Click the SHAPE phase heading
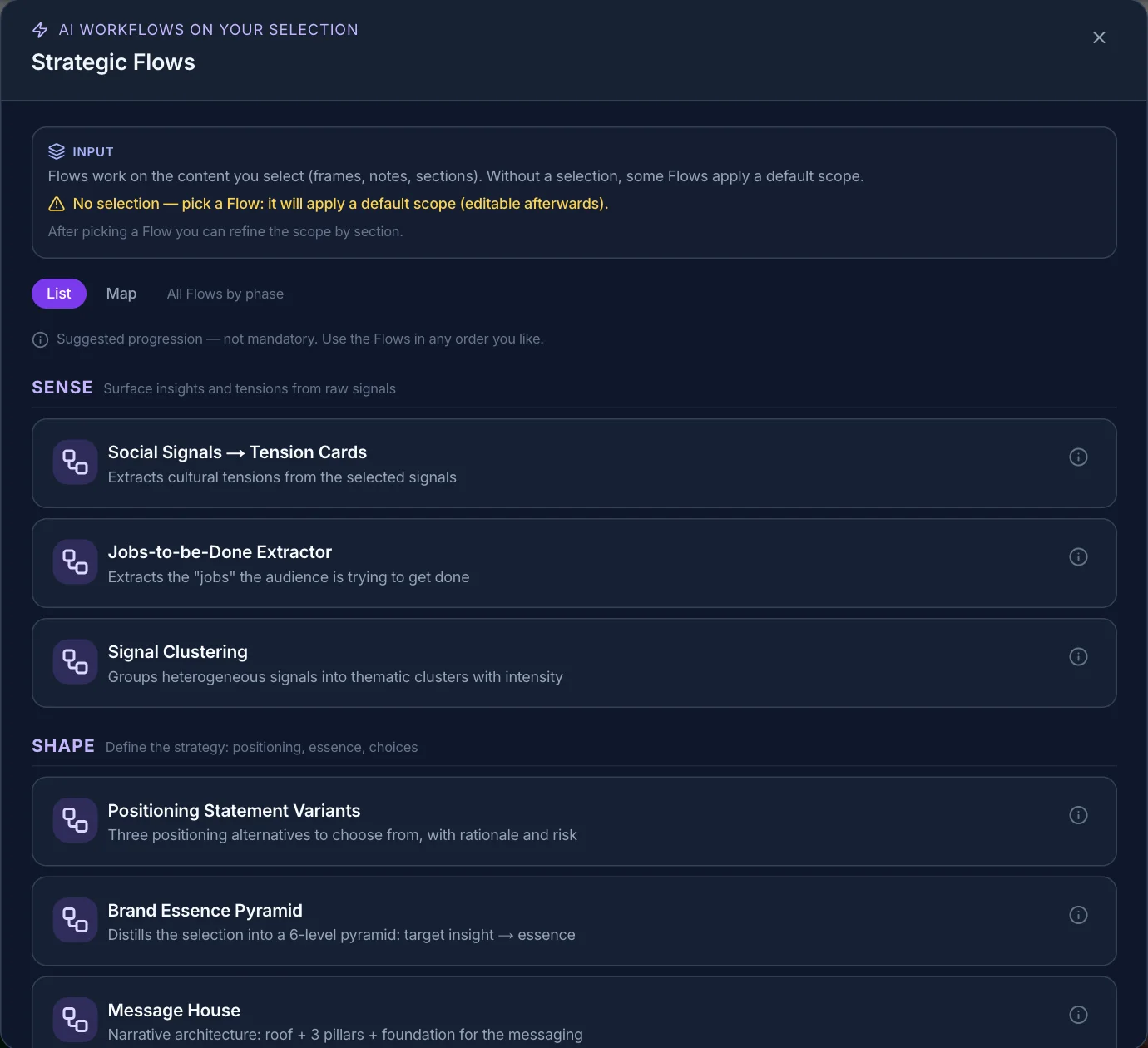This screenshot has height=1048, width=1148. pos(63,746)
